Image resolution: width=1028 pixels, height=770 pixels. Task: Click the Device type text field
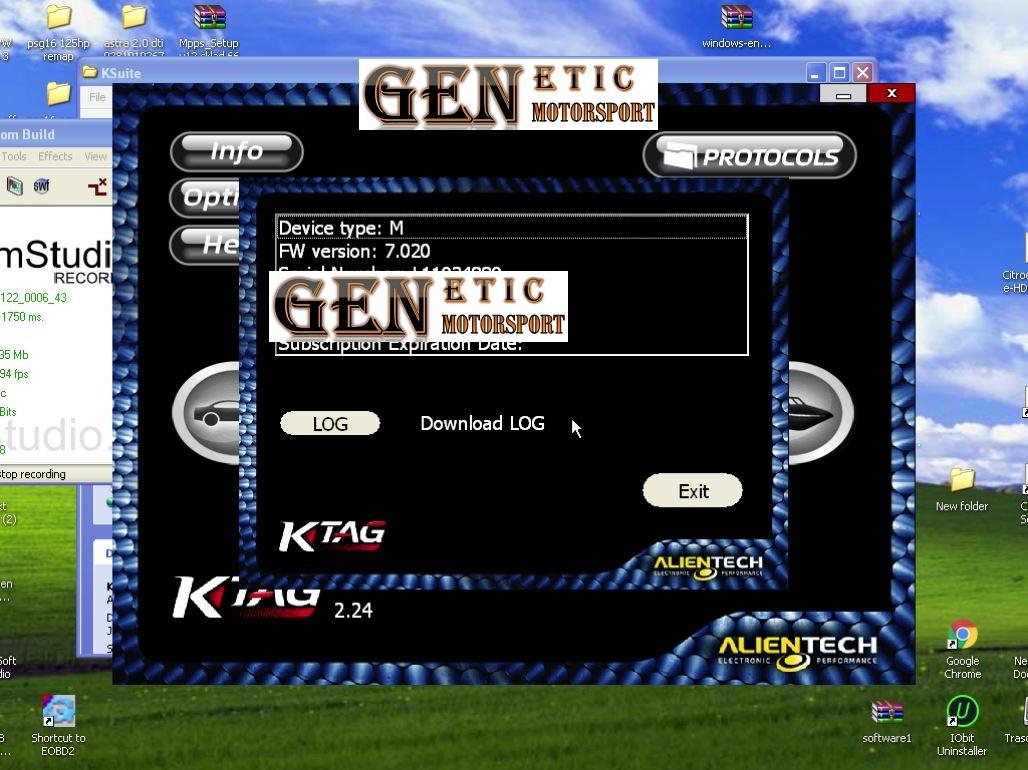tap(511, 228)
